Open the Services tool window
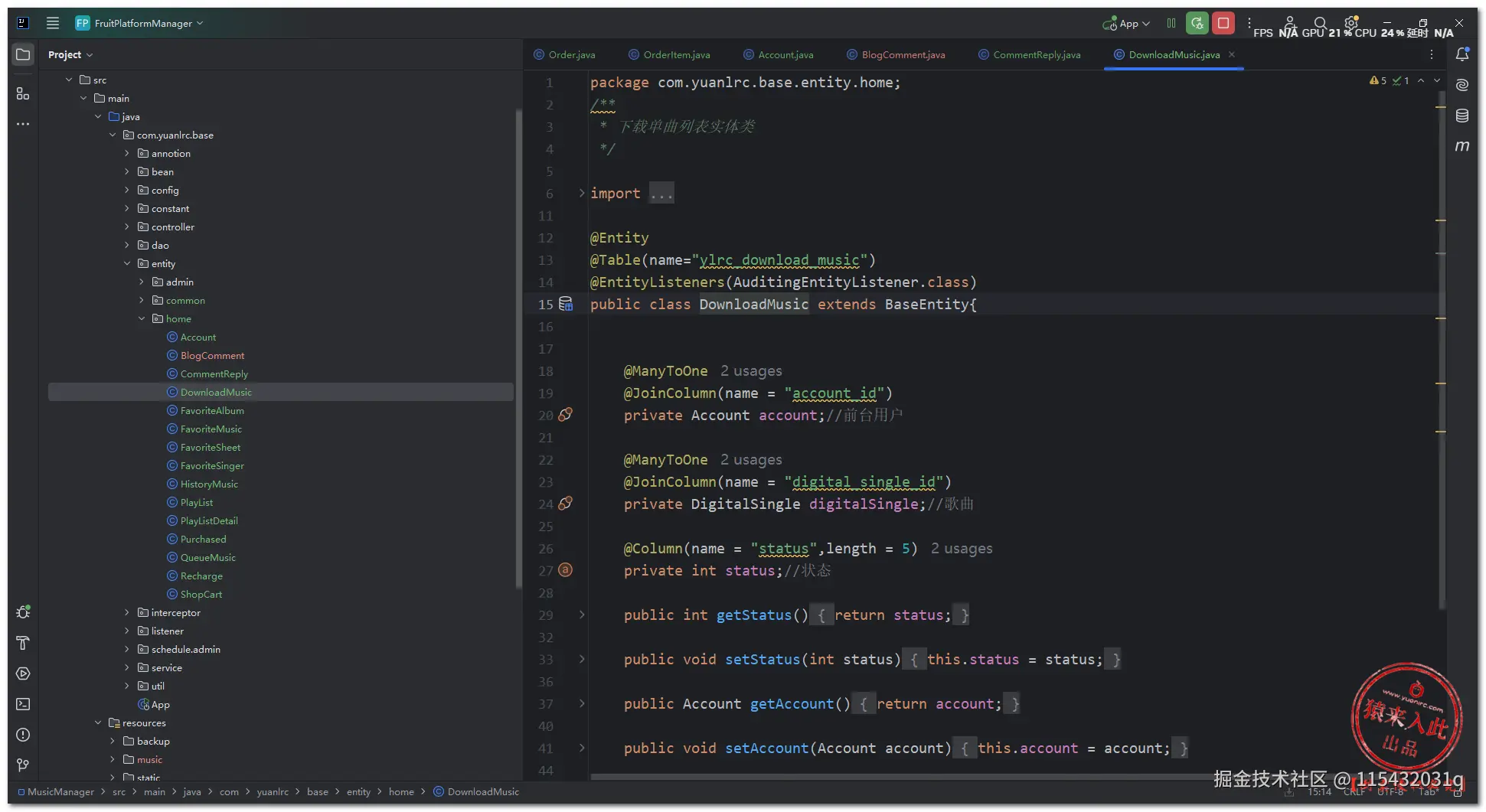 [x=23, y=673]
